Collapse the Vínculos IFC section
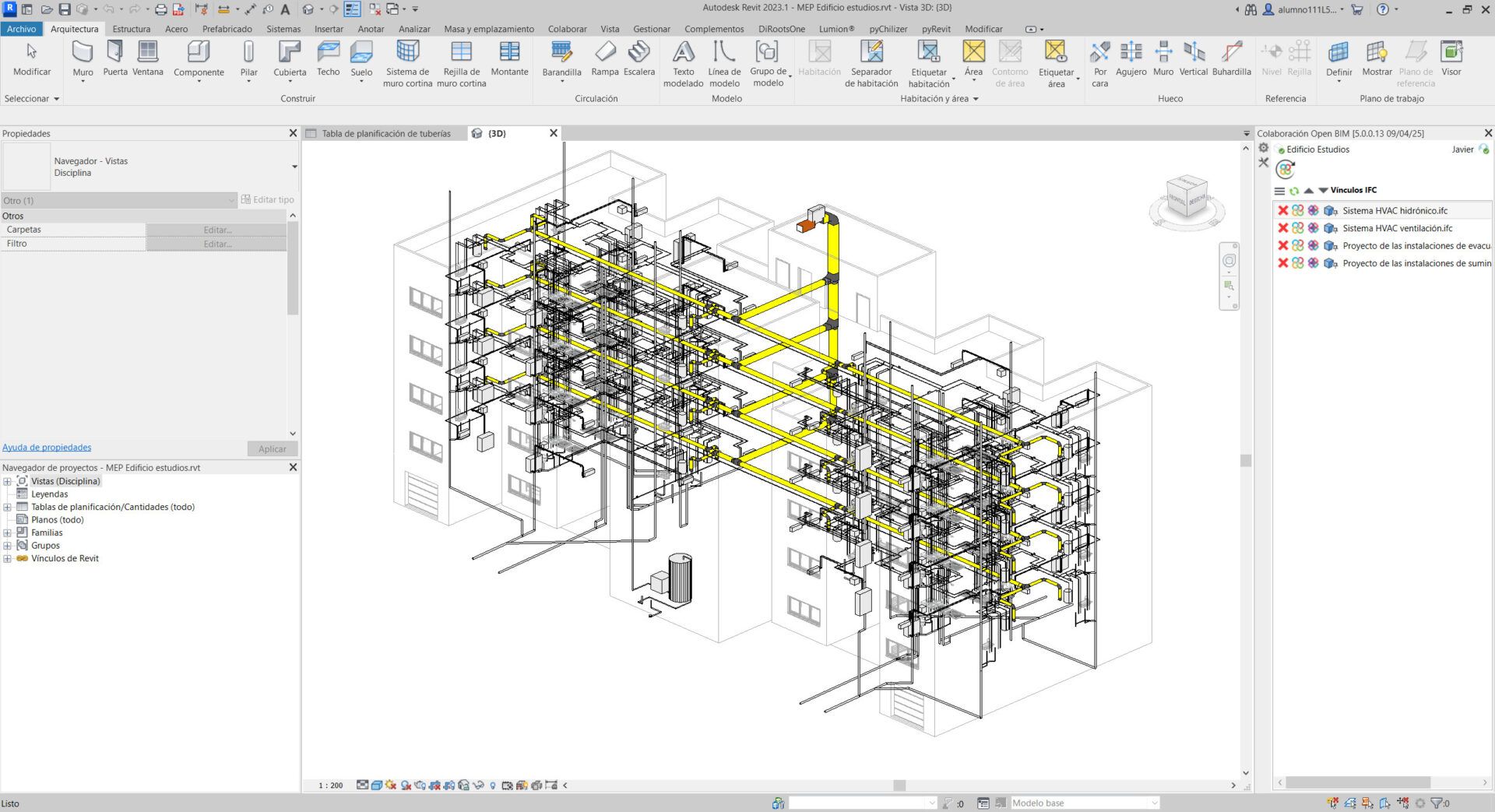1495x812 pixels. [x=1323, y=190]
